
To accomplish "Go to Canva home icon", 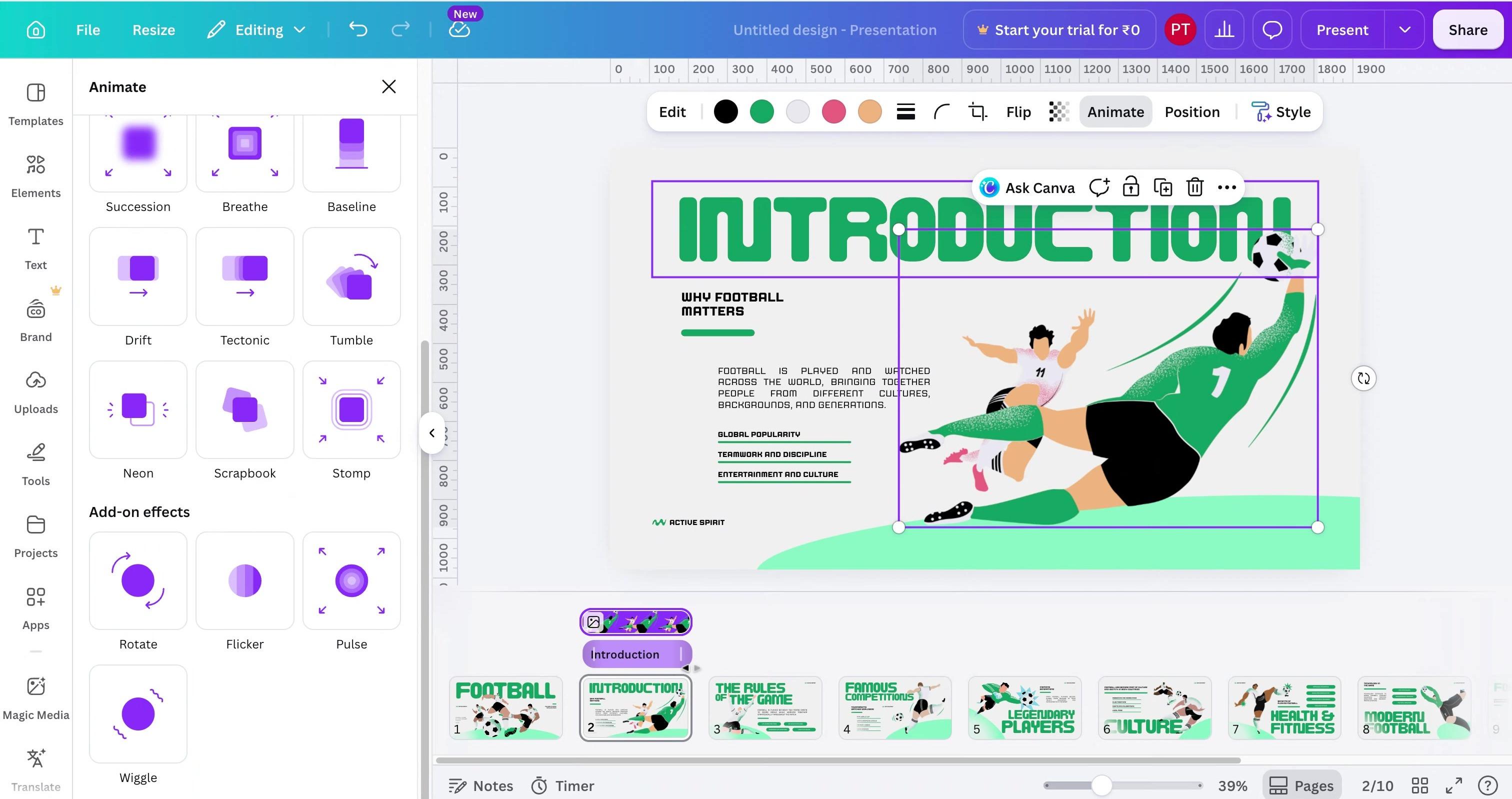I will coord(36,30).
